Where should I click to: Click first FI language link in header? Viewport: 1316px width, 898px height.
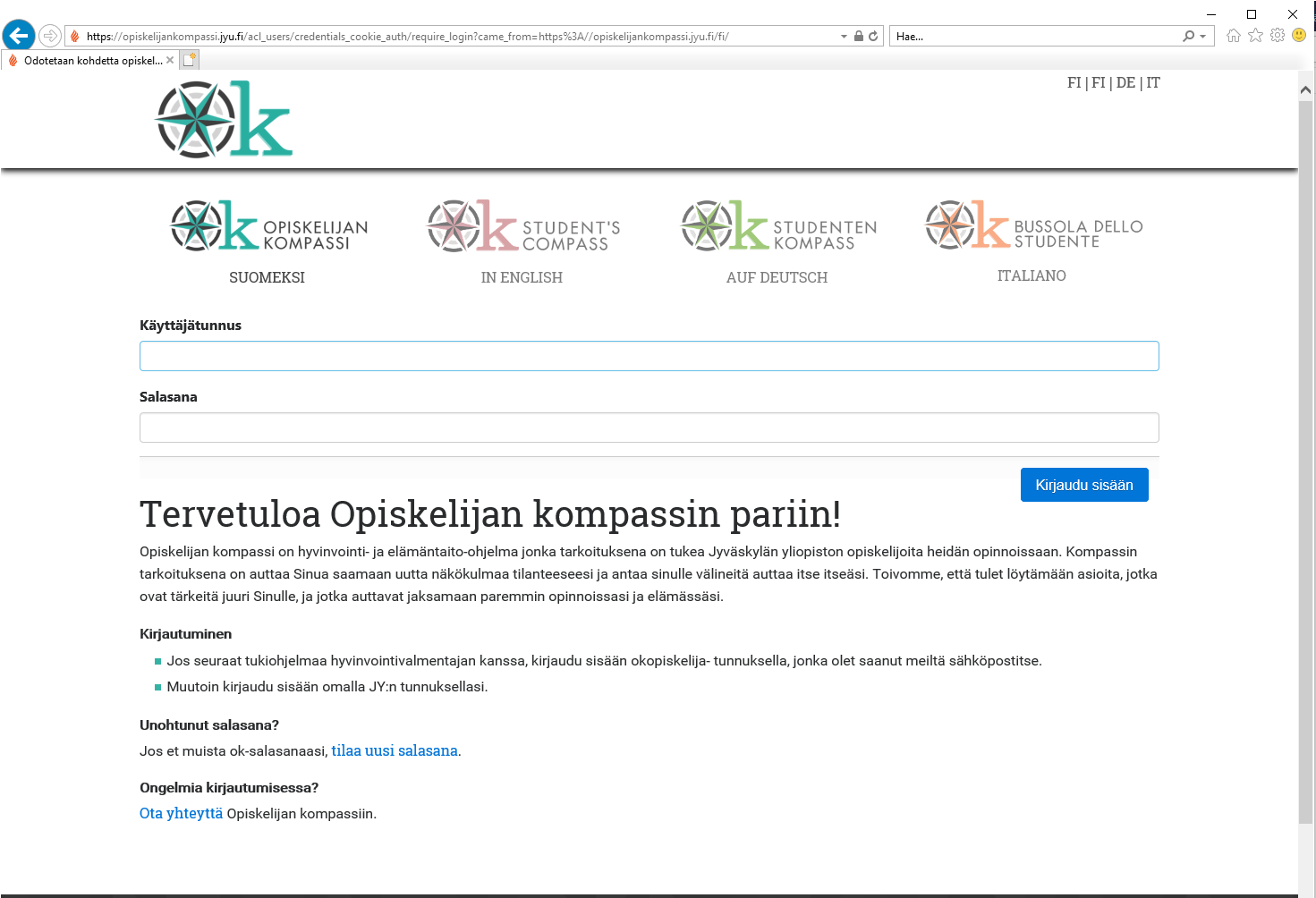point(1074,82)
